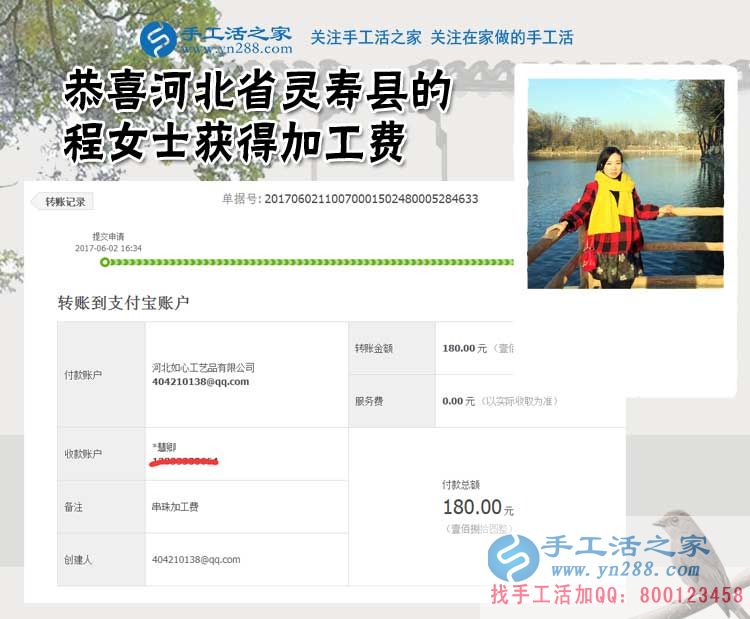The width and height of the screenshot is (750, 619).
Task: Click the 转账记录 back button
Action: click(x=63, y=202)
